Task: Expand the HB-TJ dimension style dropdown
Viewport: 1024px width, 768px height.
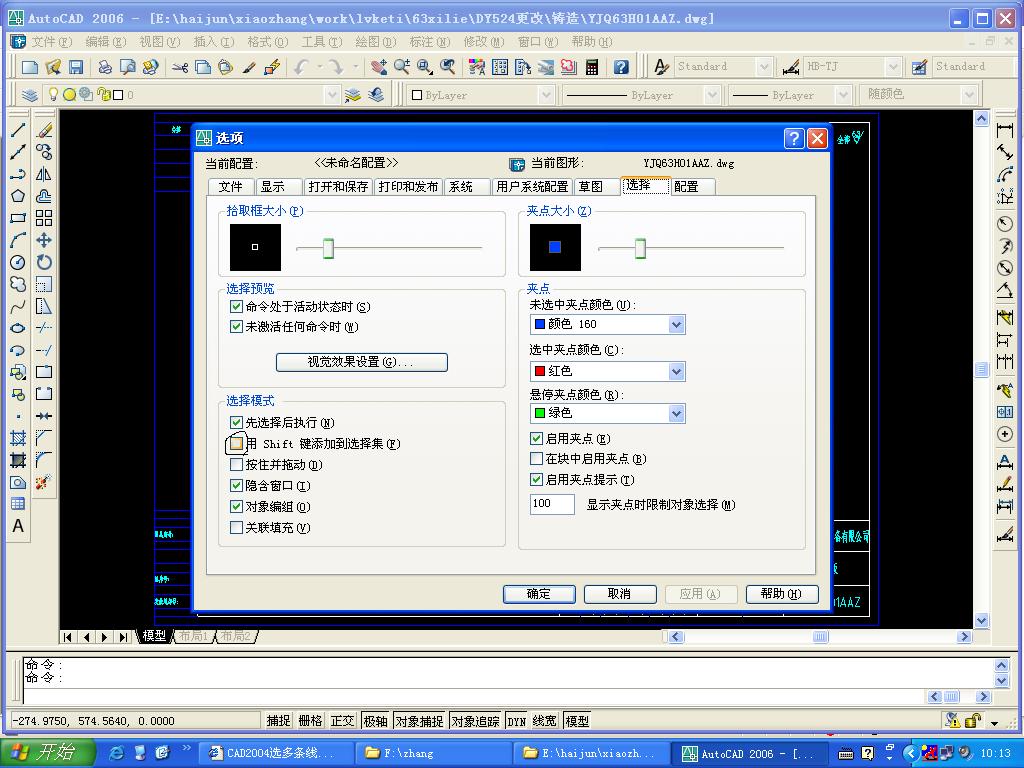Action: click(x=893, y=67)
